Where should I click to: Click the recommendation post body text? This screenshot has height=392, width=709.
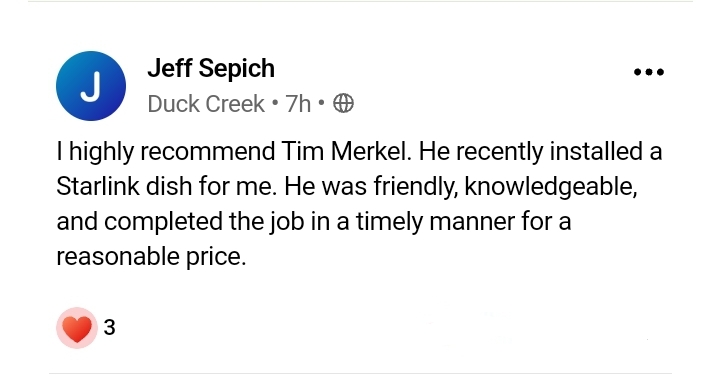[359, 203]
